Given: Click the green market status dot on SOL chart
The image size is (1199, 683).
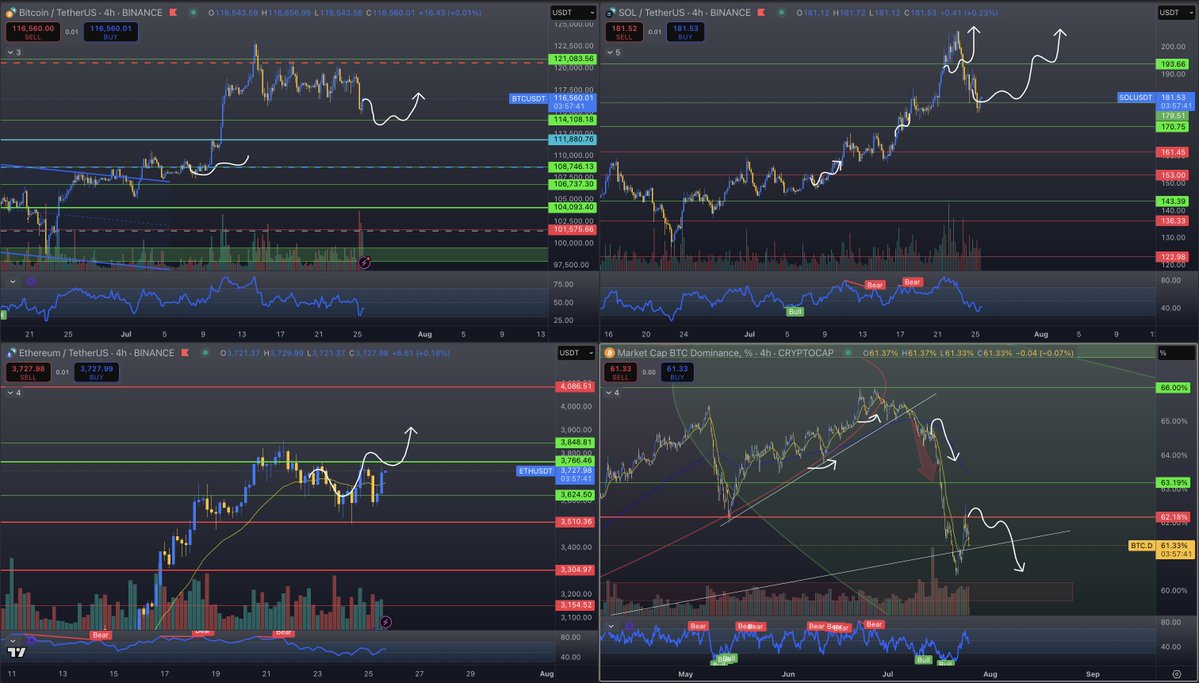Looking at the screenshot, I should click(781, 12).
